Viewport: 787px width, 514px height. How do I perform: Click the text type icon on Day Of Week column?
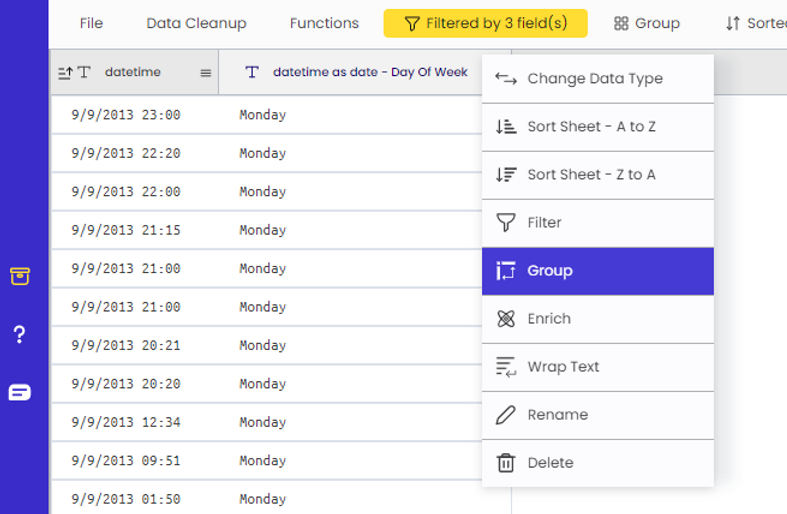(x=252, y=72)
